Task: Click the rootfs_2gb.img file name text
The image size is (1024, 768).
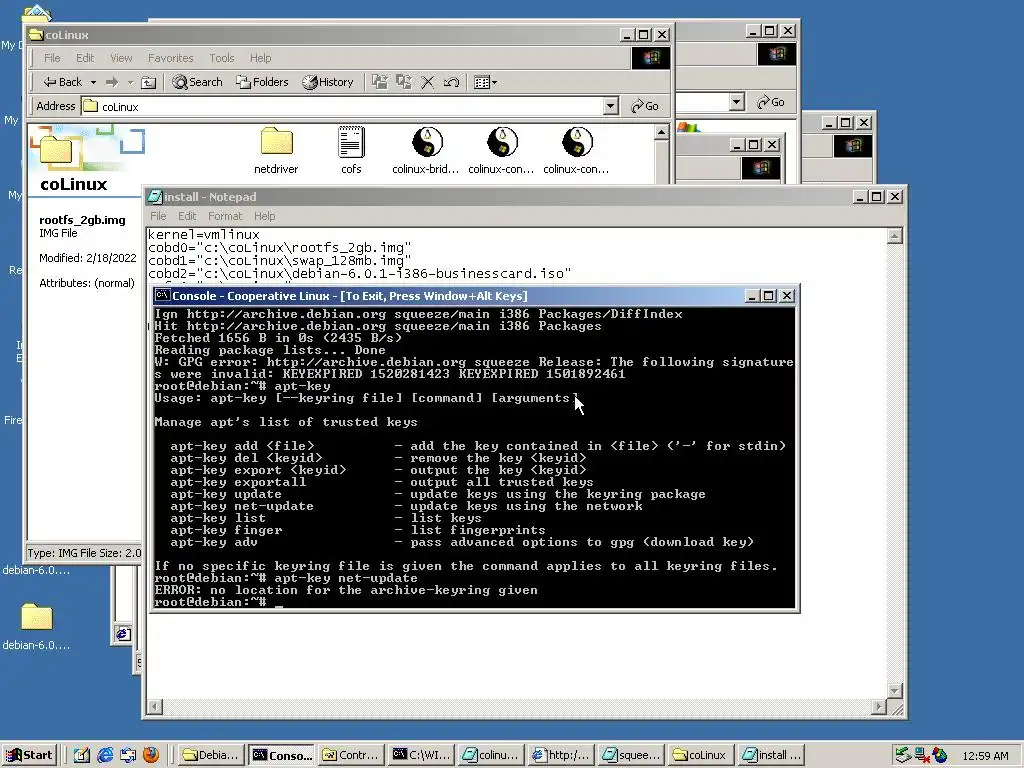Action: (82, 220)
